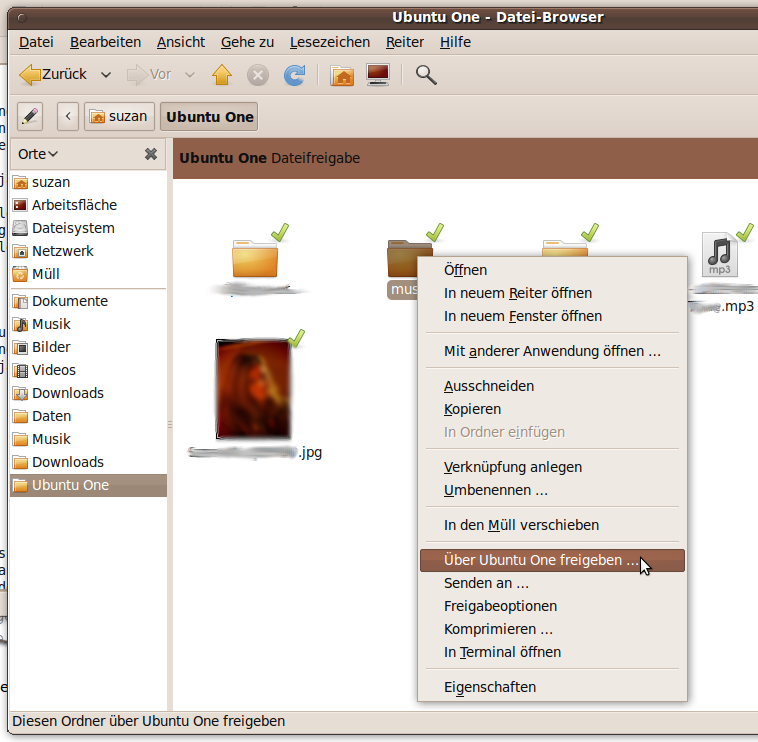Image resolution: width=758 pixels, height=742 pixels.
Task: Open the Zurück history dropdown arrow
Action: pos(105,75)
